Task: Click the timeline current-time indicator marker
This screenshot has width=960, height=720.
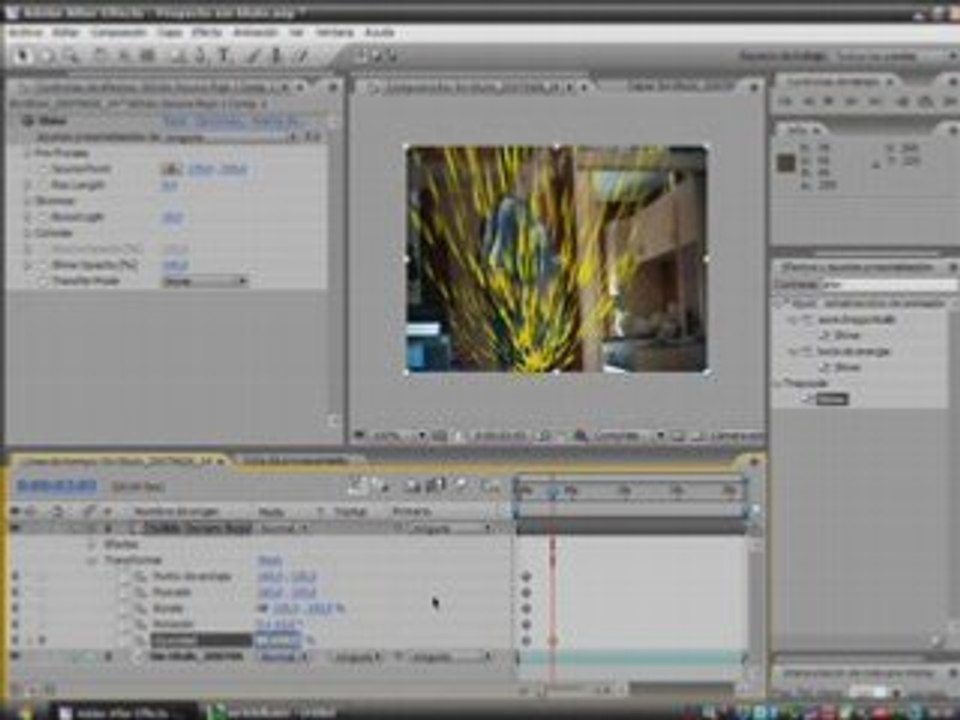Action: (552, 492)
